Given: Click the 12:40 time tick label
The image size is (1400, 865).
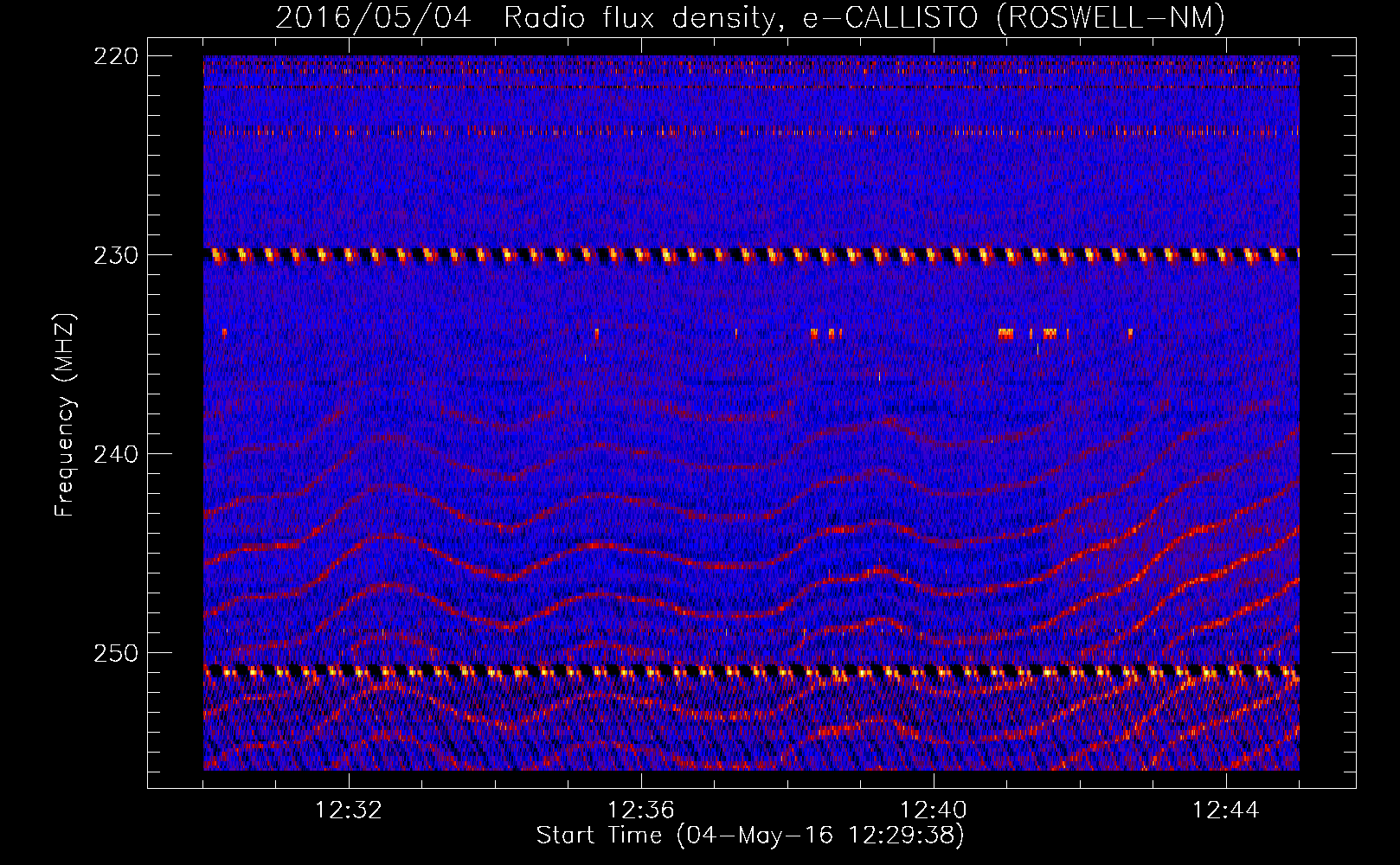Looking at the screenshot, I should point(934,811).
